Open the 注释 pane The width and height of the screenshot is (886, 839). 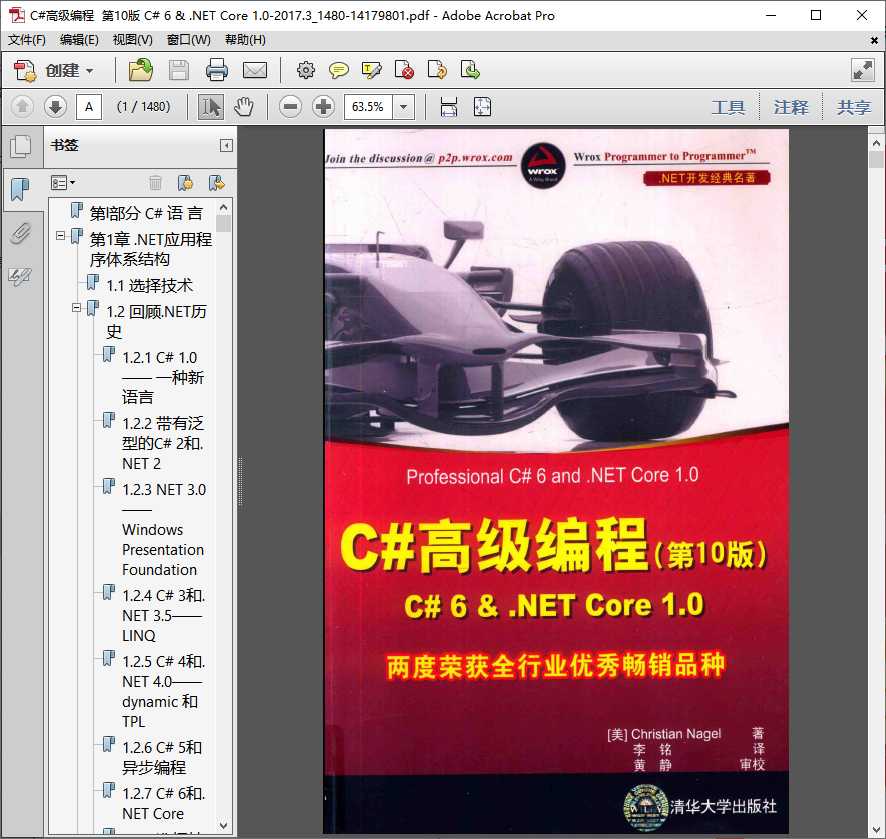pos(791,107)
